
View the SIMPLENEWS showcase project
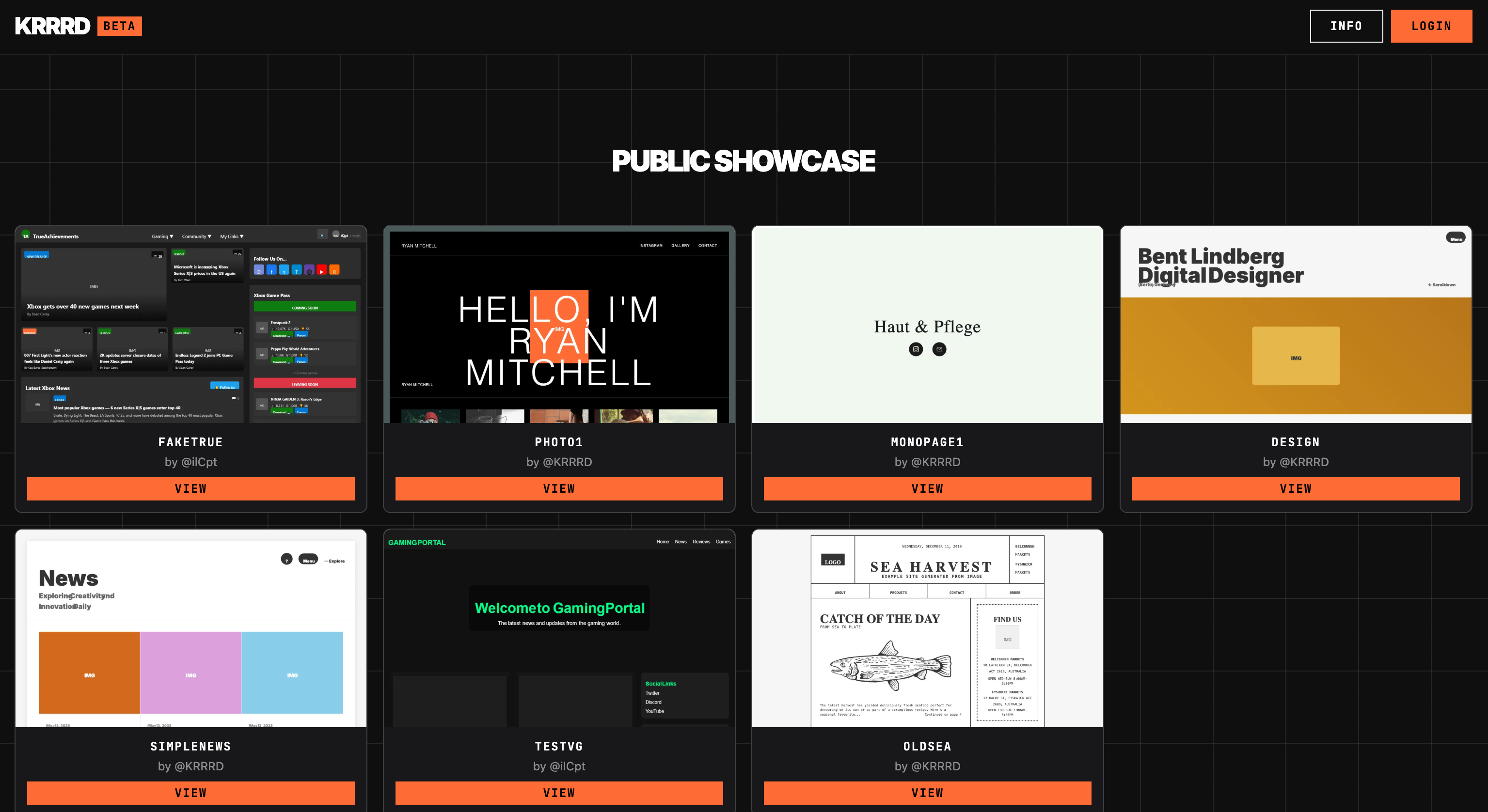point(190,793)
